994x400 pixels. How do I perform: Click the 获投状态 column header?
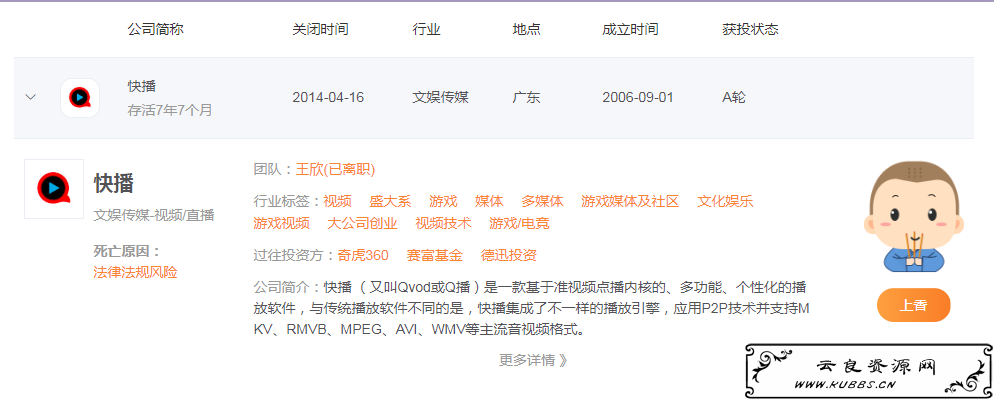[751, 29]
